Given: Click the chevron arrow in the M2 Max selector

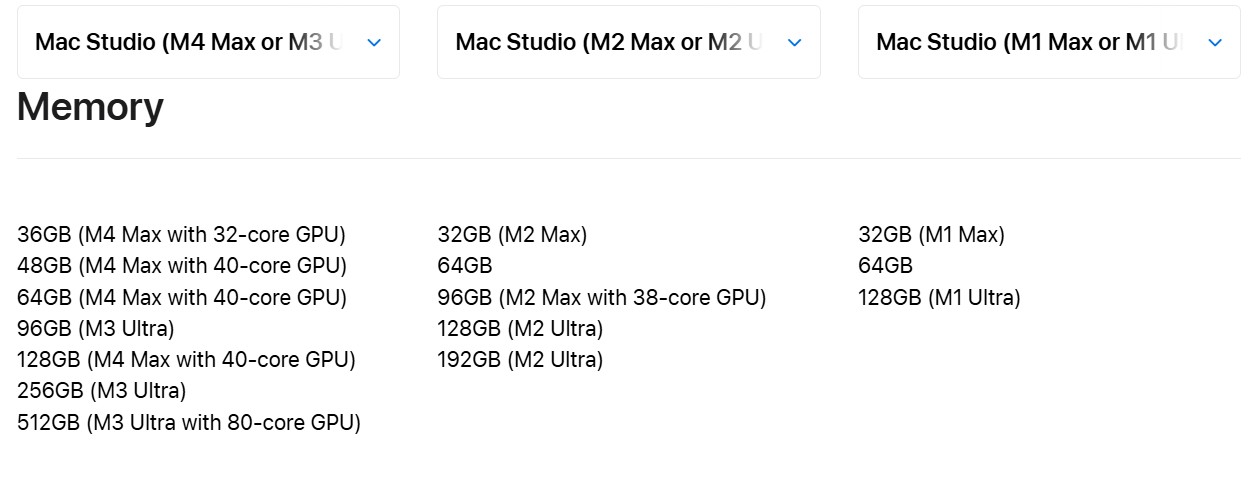Looking at the screenshot, I should coord(795,42).
